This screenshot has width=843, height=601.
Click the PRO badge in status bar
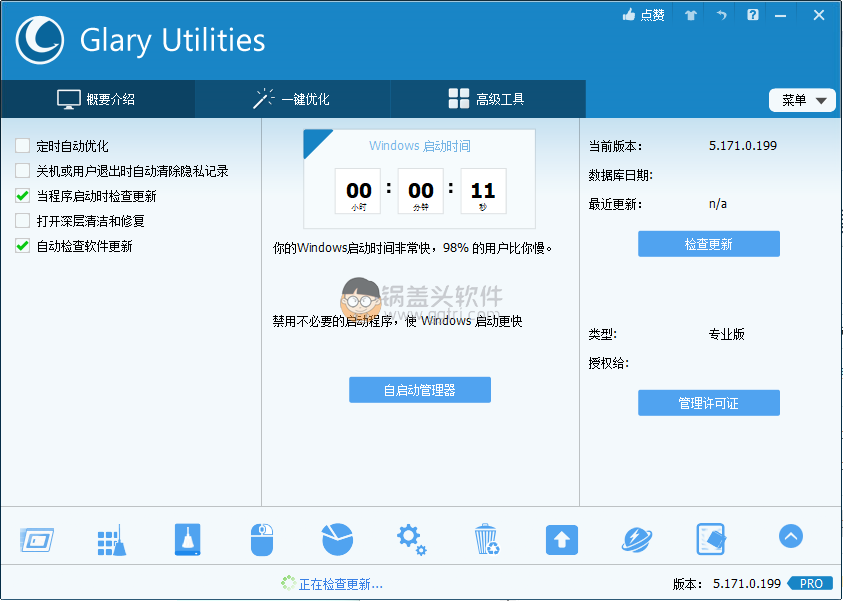[810, 583]
